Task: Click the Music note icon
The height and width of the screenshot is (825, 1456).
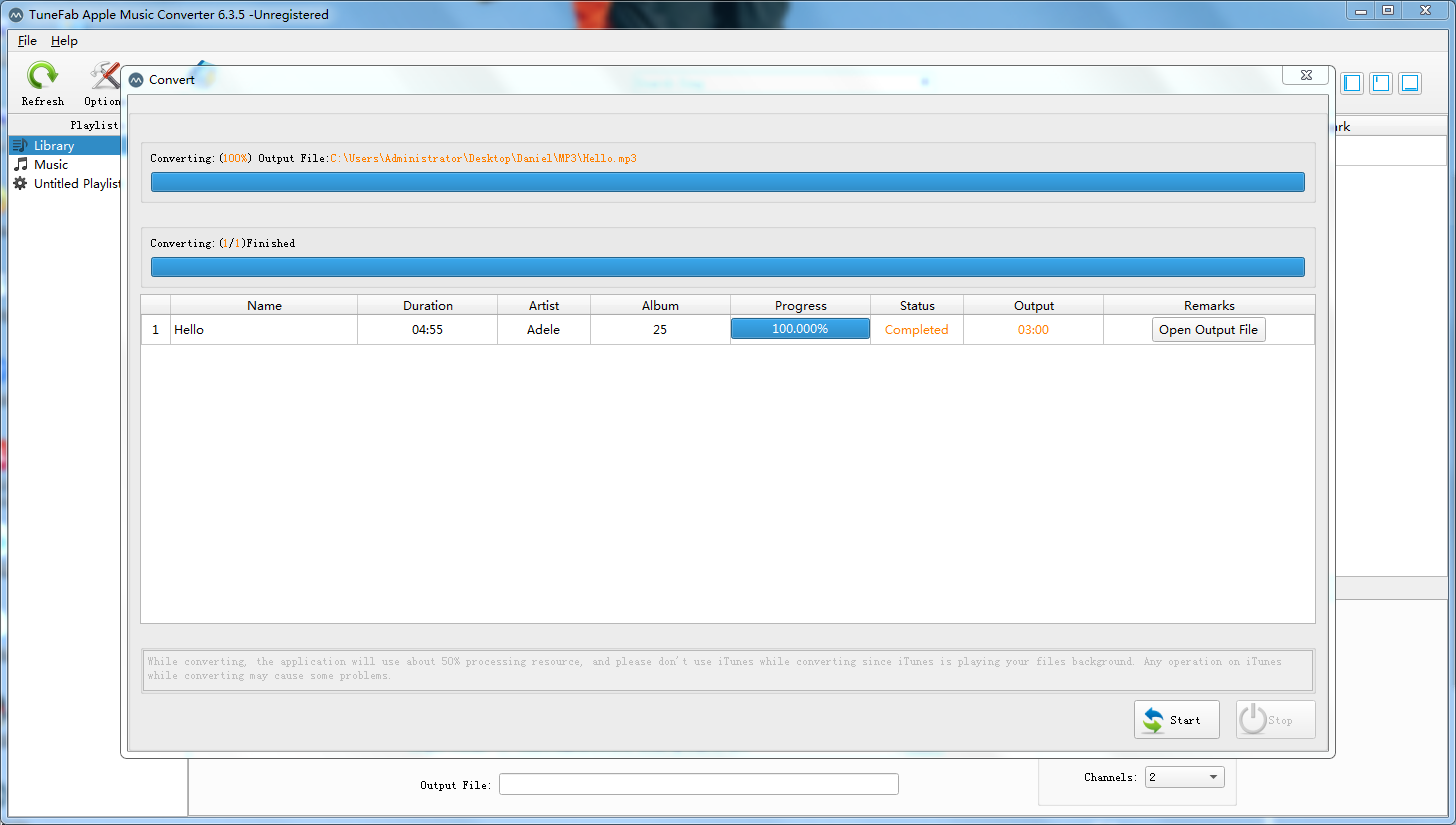Action: [x=20, y=164]
